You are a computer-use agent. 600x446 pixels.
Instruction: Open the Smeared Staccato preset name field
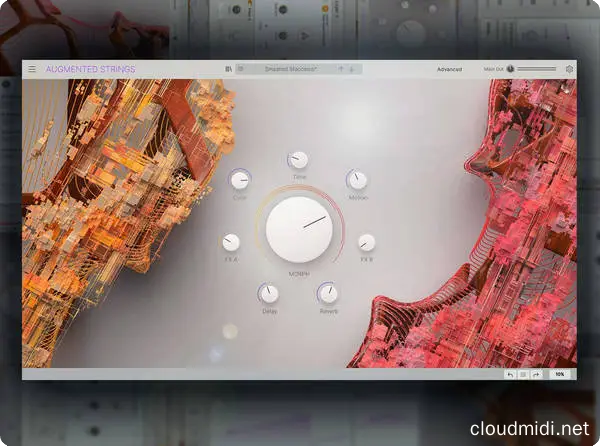[x=290, y=70]
